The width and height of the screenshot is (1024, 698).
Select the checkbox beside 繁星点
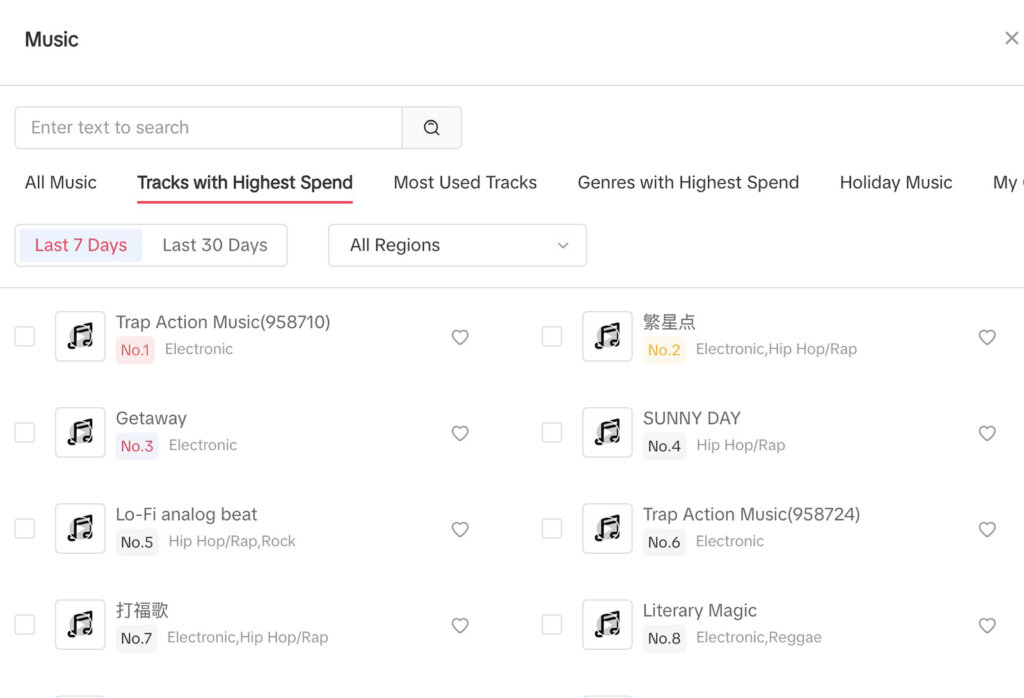551,337
